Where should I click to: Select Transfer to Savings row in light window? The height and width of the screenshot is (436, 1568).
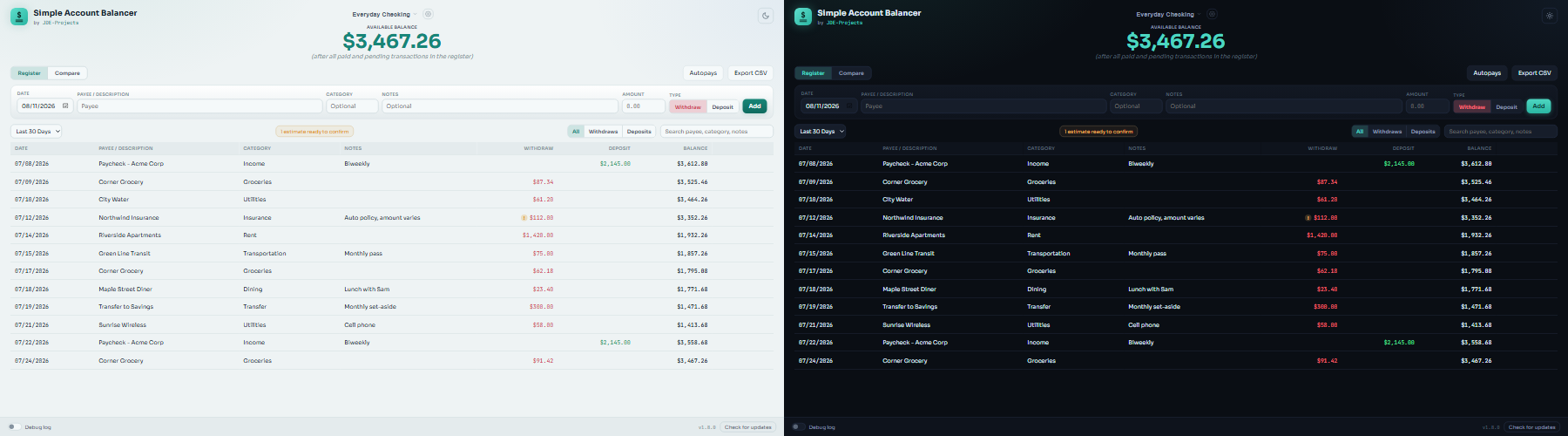392,307
